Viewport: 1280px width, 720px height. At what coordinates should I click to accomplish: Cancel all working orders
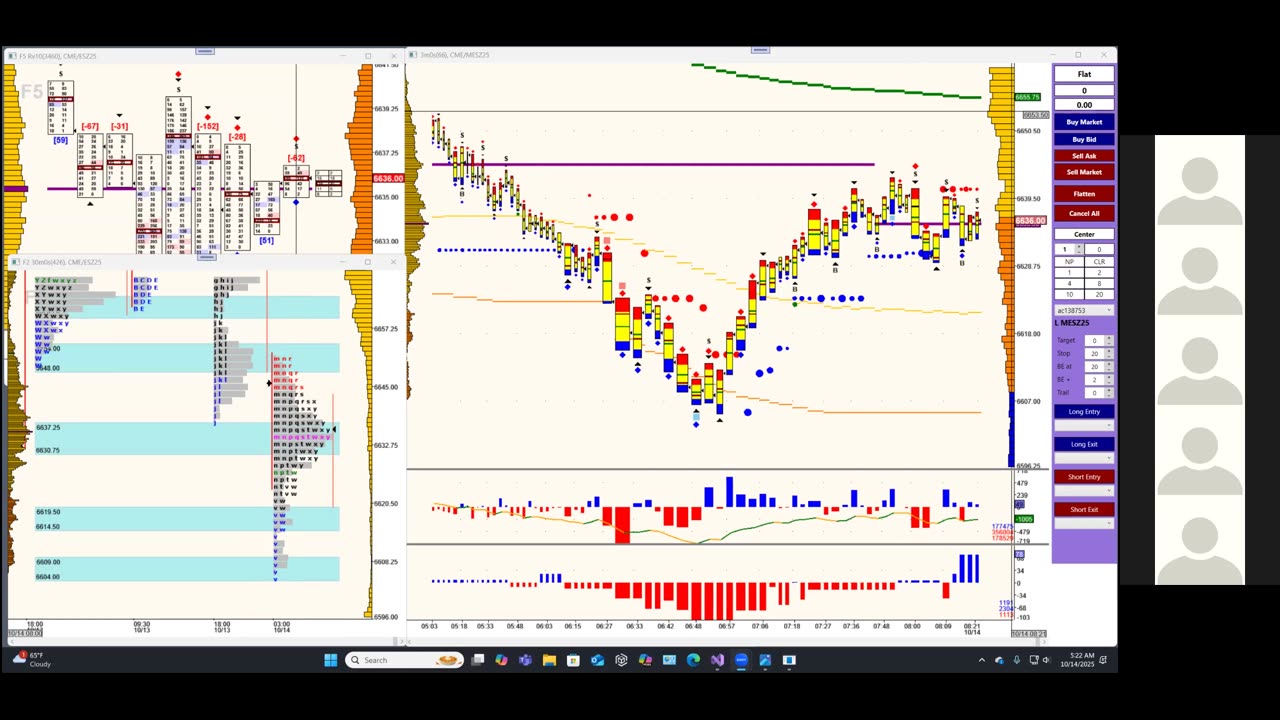pyautogui.click(x=1084, y=213)
